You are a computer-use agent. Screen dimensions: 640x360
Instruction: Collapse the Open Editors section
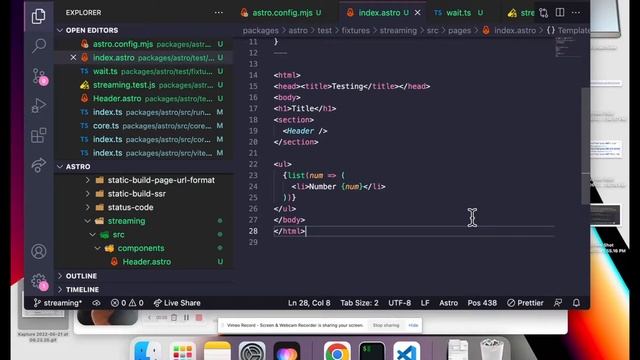click(91, 30)
